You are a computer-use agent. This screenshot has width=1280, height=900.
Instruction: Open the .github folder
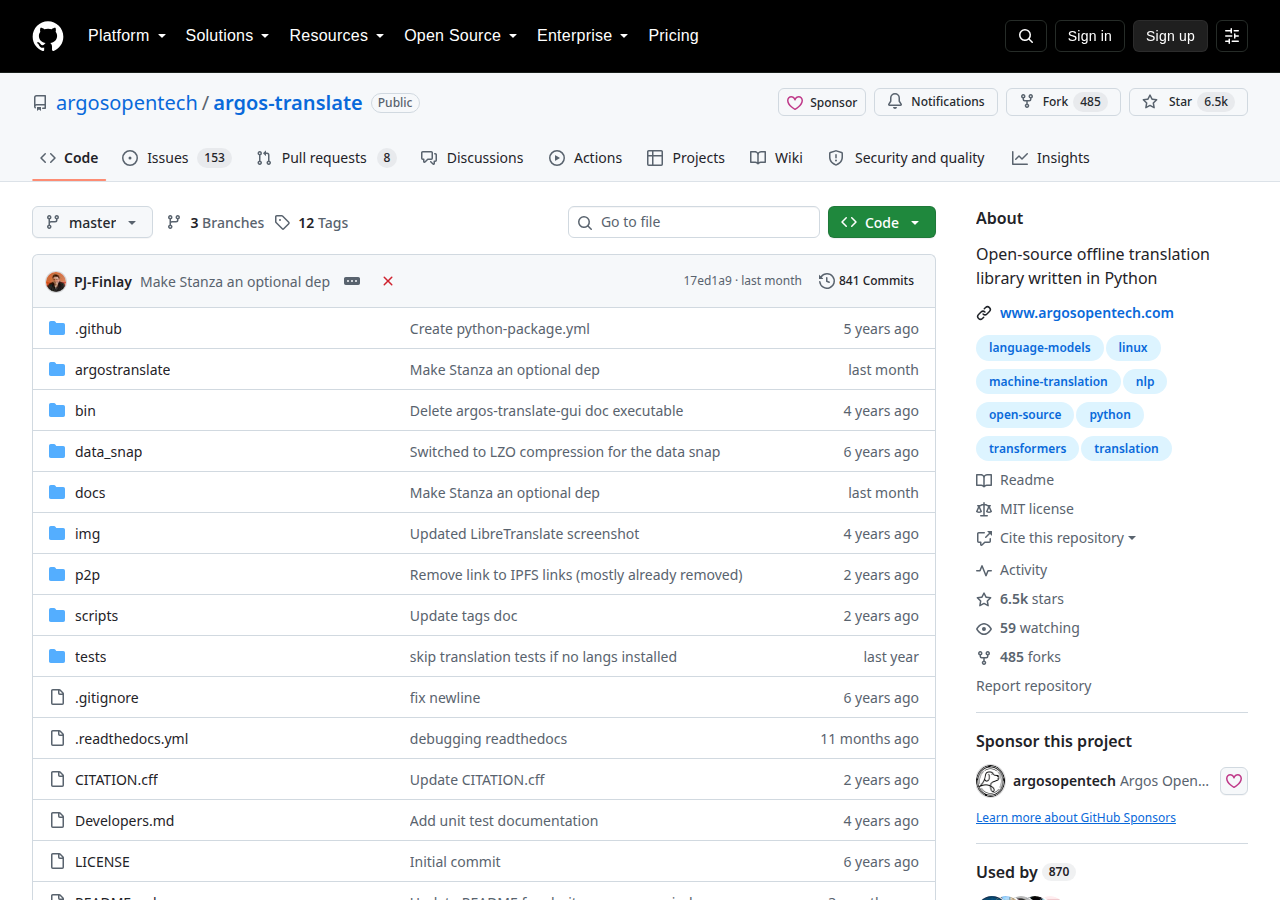[x=98, y=329]
